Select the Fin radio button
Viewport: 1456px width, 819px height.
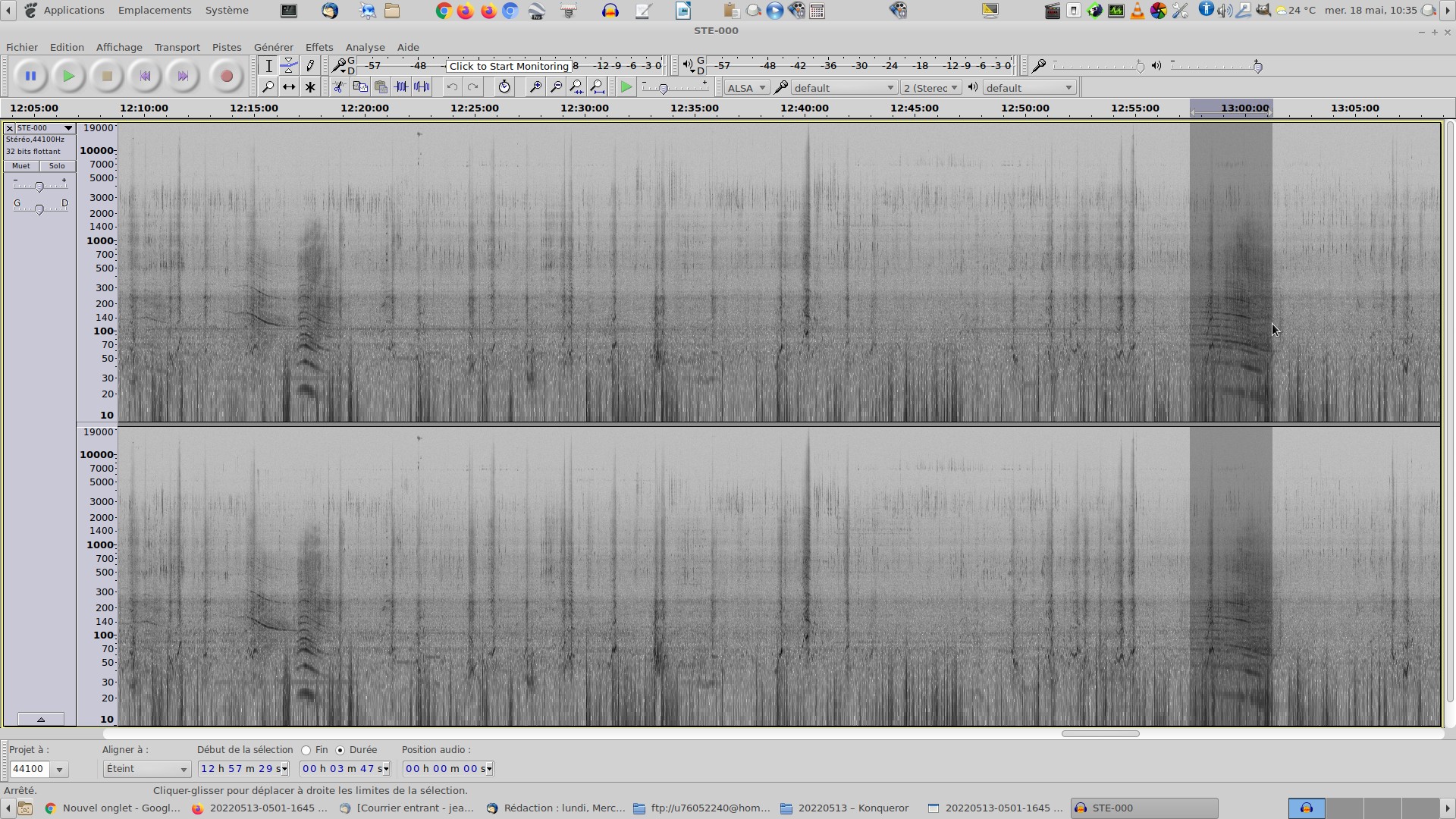306,750
